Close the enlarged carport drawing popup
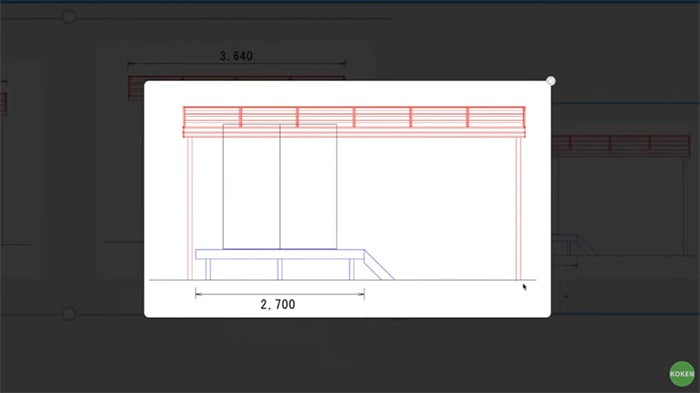This screenshot has height=393, width=700. 550,81
